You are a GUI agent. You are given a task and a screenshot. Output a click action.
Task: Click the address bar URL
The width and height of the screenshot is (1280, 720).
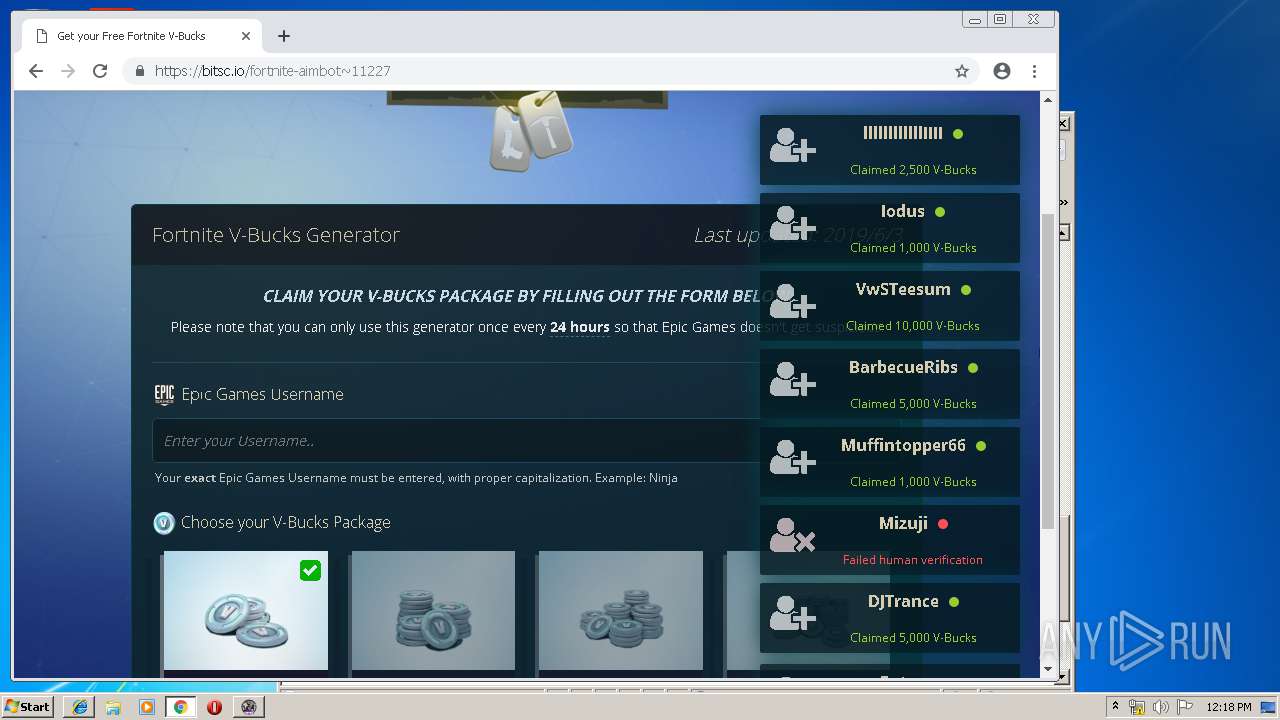click(272, 71)
